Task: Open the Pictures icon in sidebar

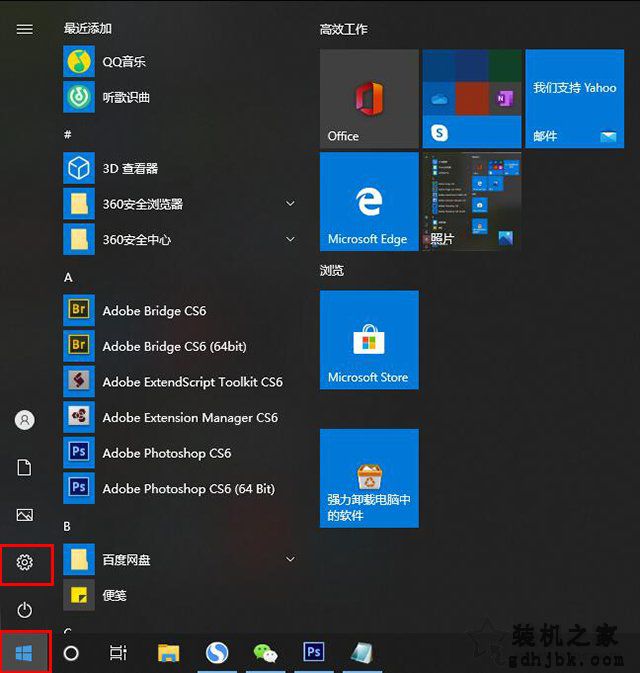Action: (24, 515)
